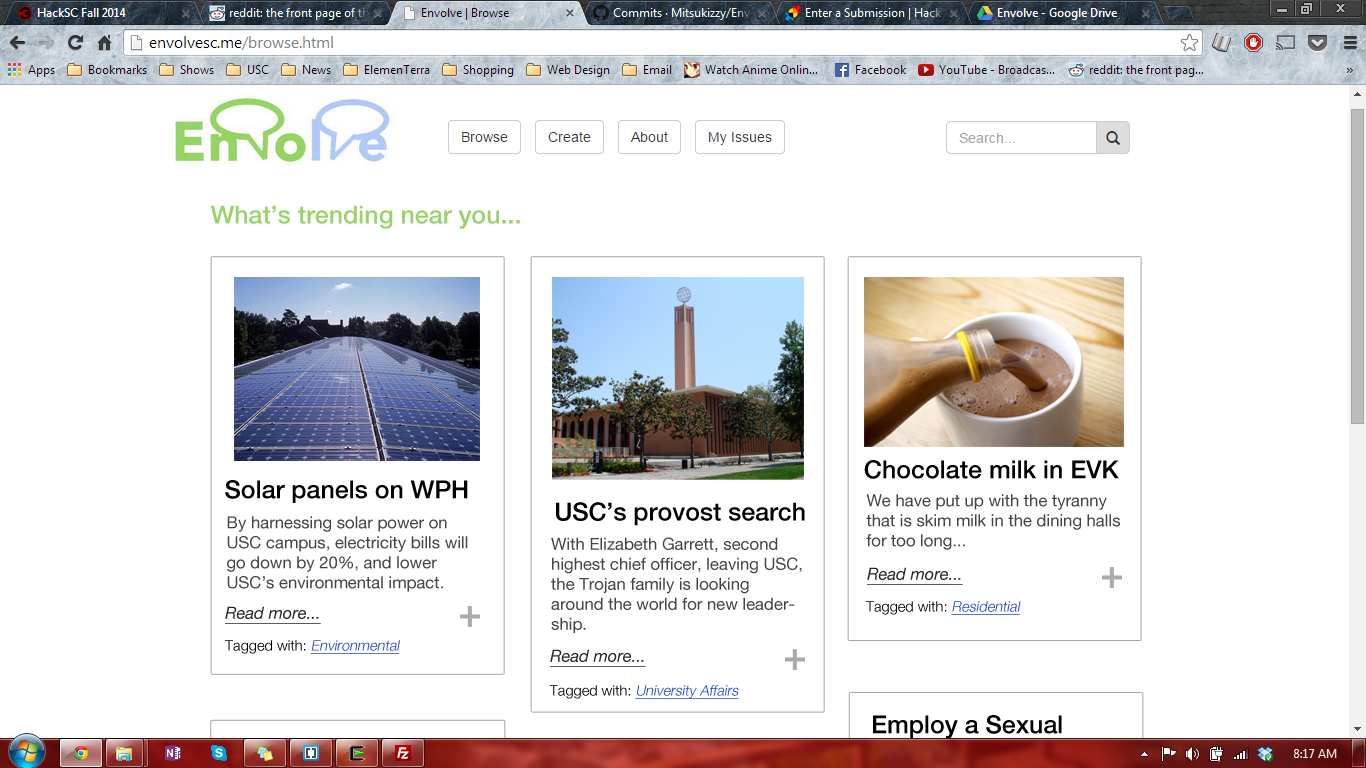Switch to the HackSC Fall 2014 tab

tap(100, 13)
